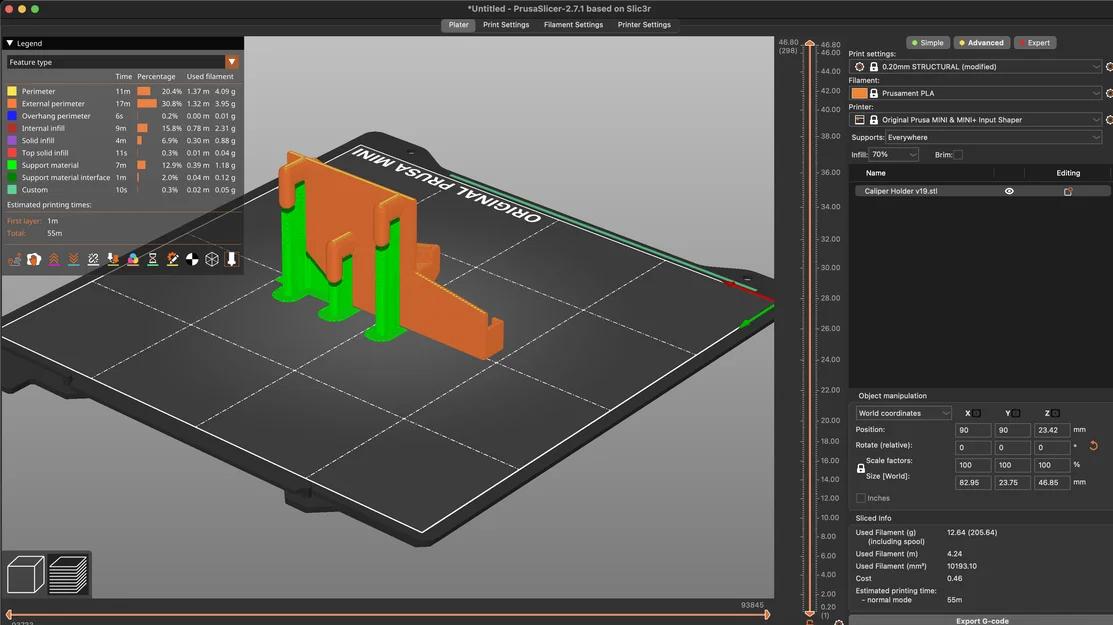Open the Filament preset dropdown
The image size is (1113, 625).
(x=976, y=93)
